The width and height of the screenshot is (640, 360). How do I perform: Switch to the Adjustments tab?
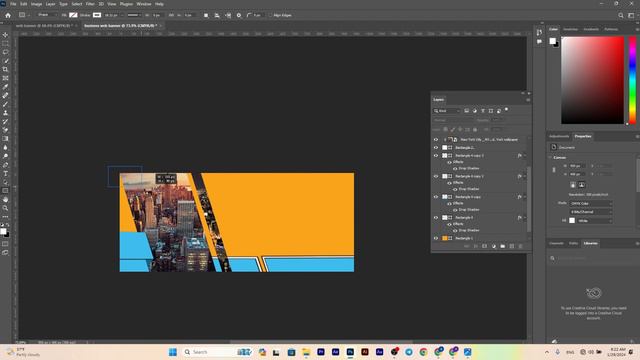tap(559, 136)
